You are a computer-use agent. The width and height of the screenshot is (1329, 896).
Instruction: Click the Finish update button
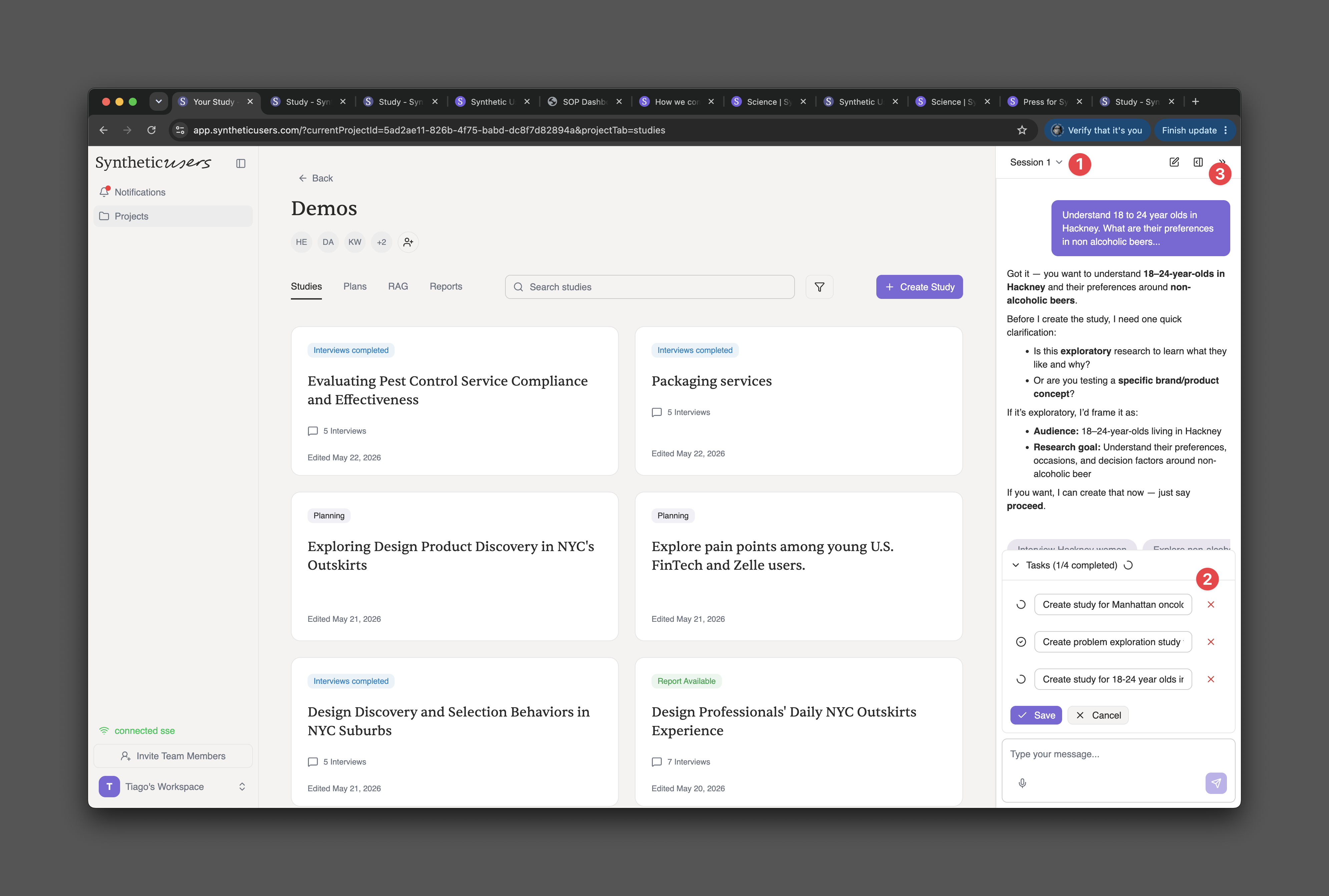1195,130
